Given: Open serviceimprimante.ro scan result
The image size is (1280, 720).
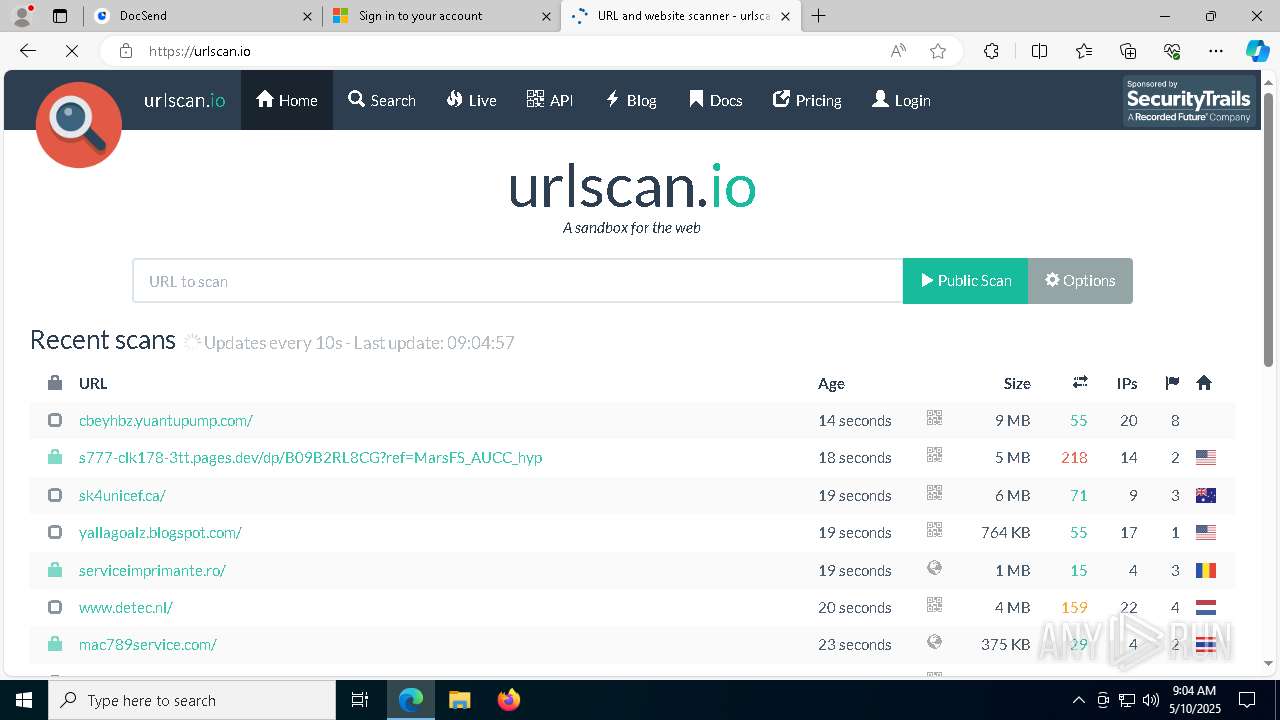Looking at the screenshot, I should 152,570.
